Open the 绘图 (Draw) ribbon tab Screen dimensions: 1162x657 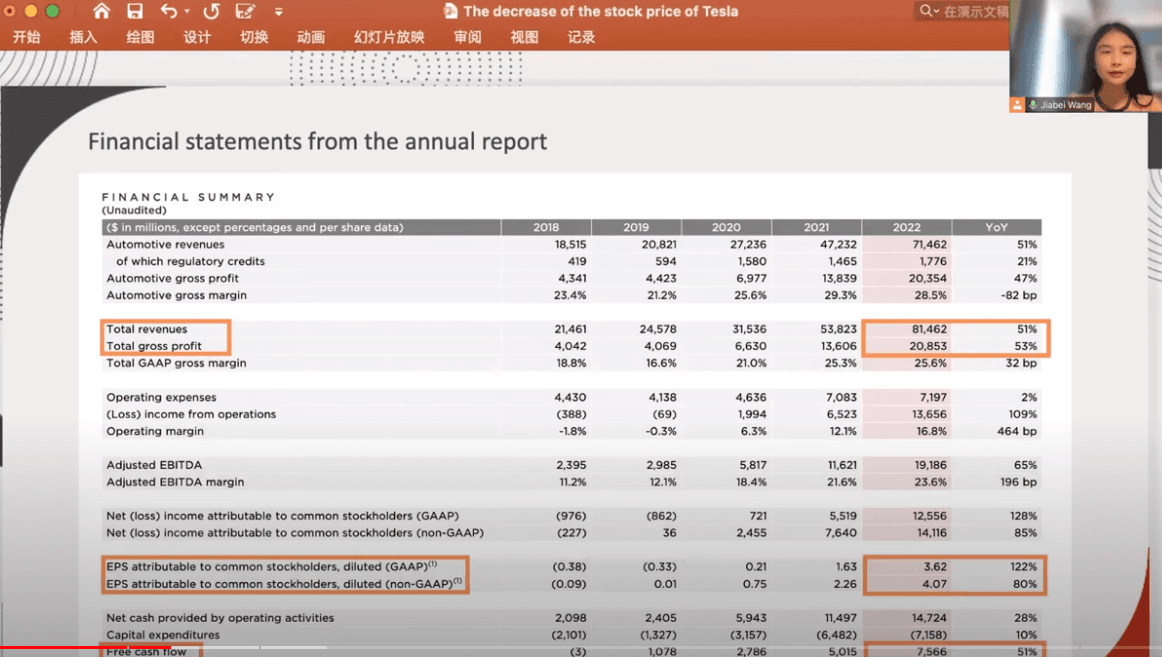click(x=140, y=37)
